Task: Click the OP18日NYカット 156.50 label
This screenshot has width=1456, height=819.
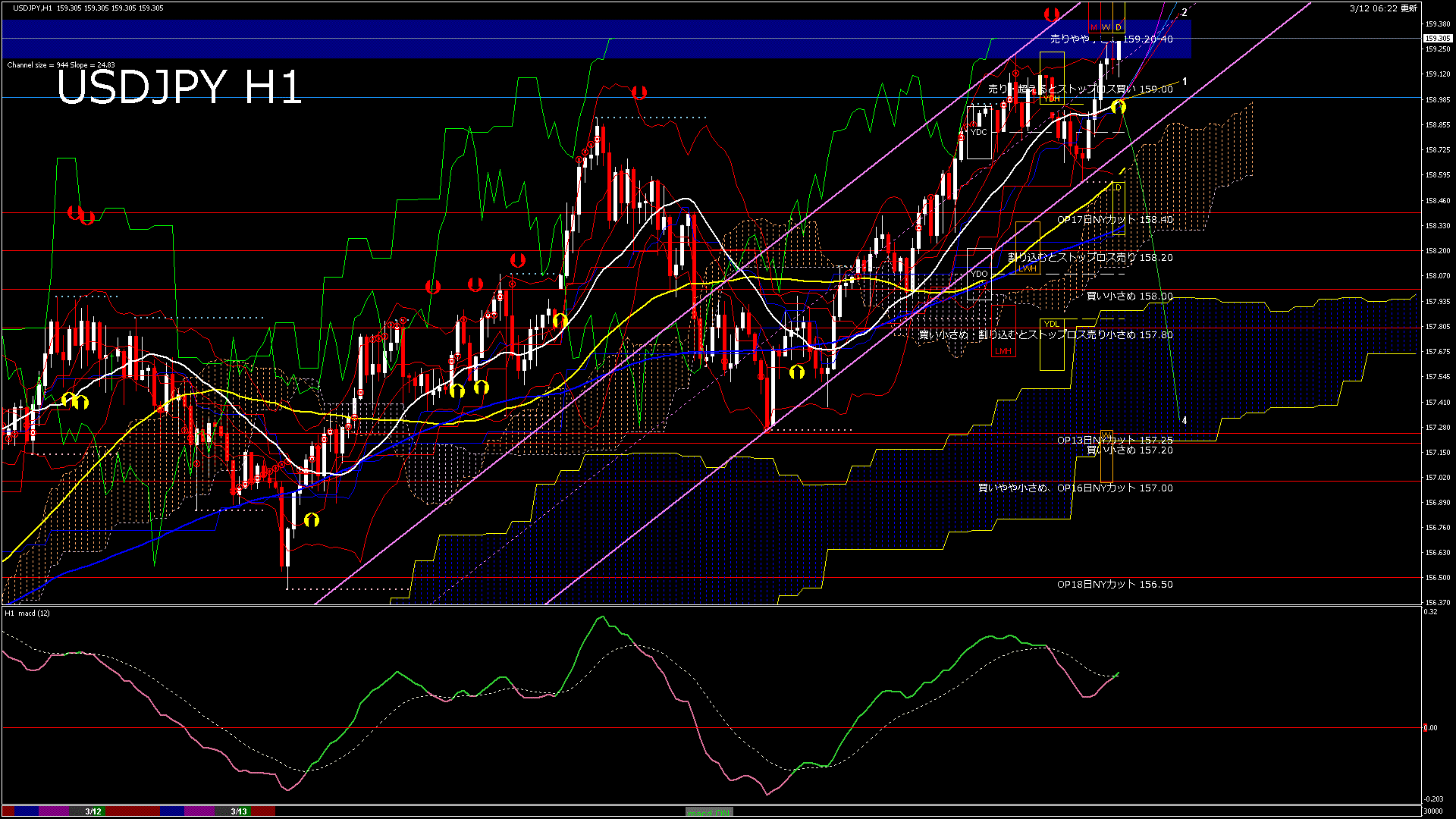Action: (1115, 585)
